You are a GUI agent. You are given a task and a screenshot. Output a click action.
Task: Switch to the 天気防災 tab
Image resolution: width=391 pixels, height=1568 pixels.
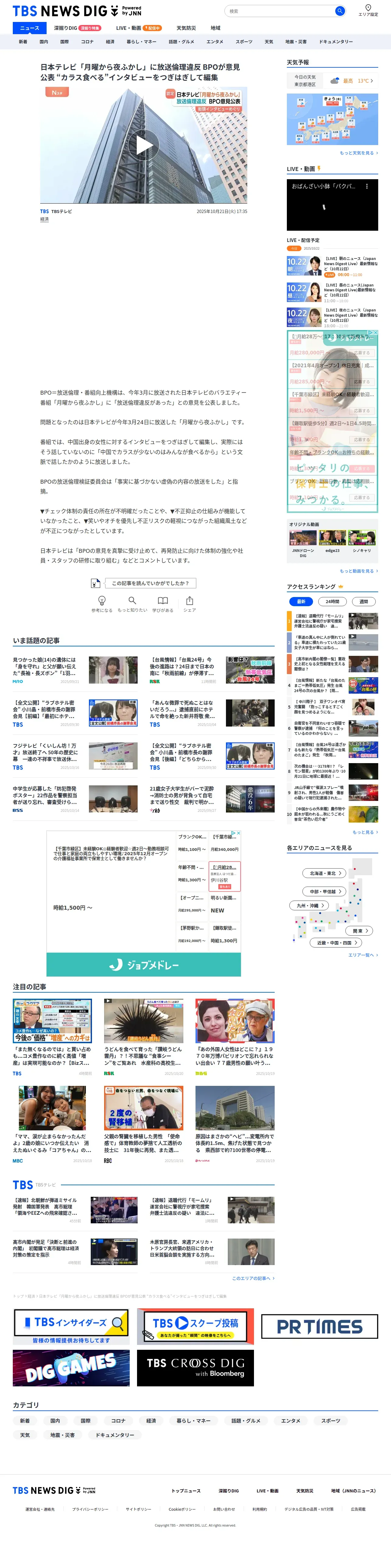[x=186, y=28]
